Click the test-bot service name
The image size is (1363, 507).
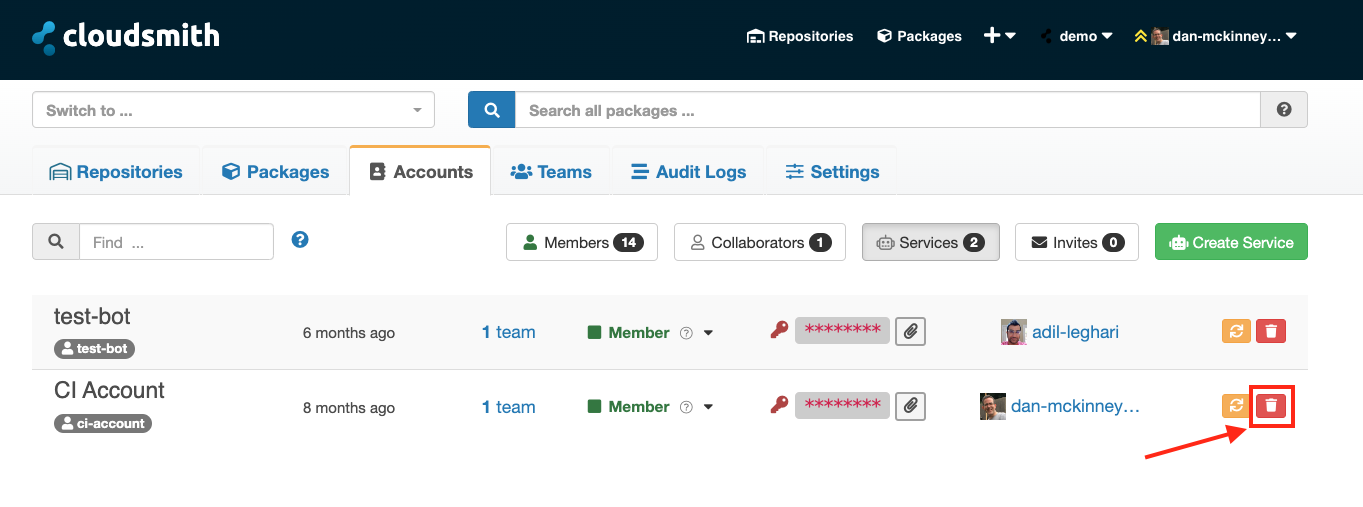coord(92,317)
